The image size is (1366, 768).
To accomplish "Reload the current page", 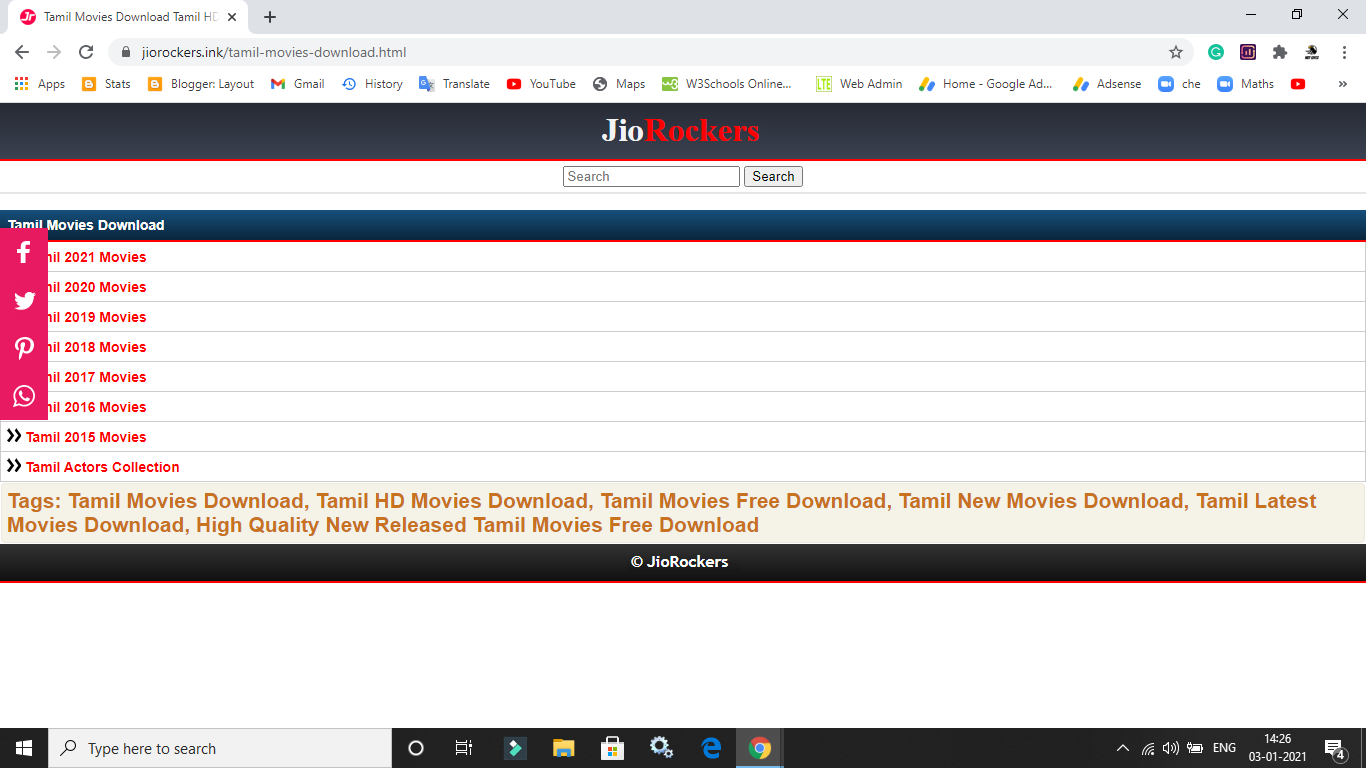I will coord(86,52).
